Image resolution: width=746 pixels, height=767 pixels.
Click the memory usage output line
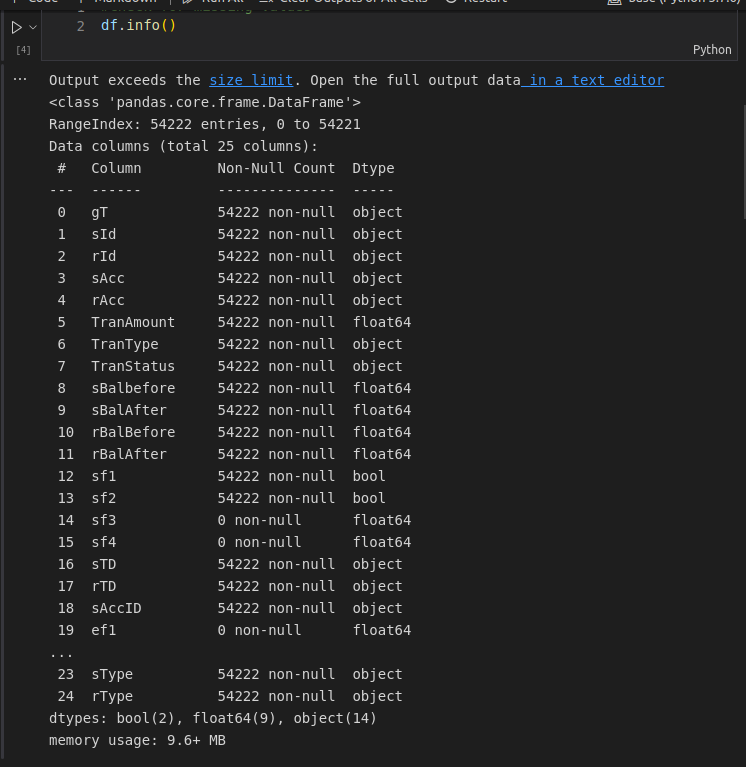(x=137, y=740)
